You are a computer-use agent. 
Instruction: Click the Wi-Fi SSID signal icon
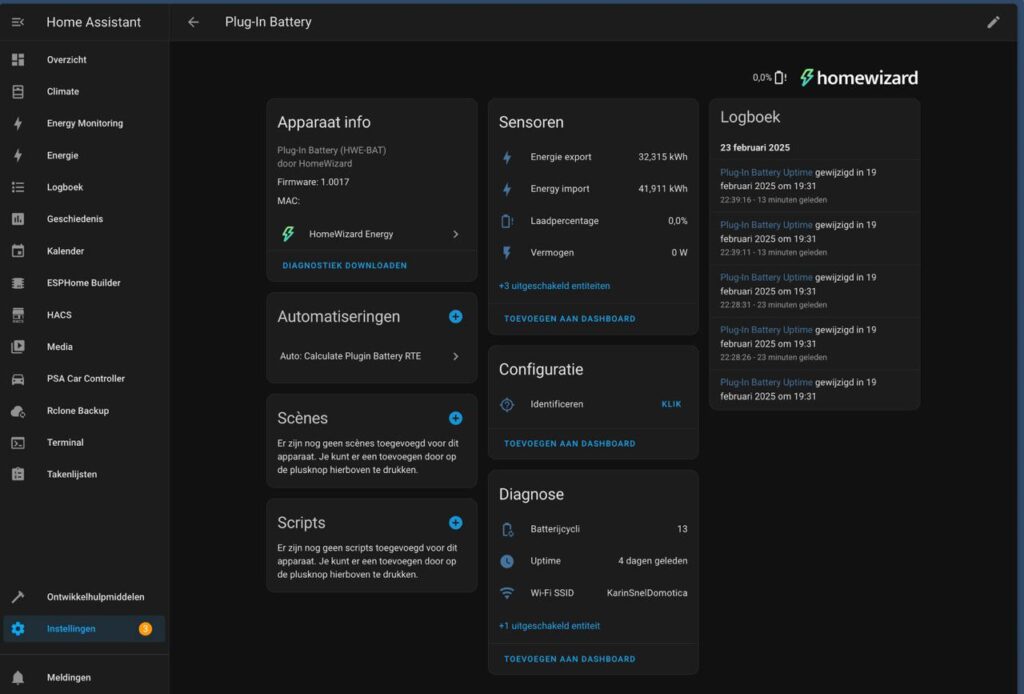[x=507, y=593]
